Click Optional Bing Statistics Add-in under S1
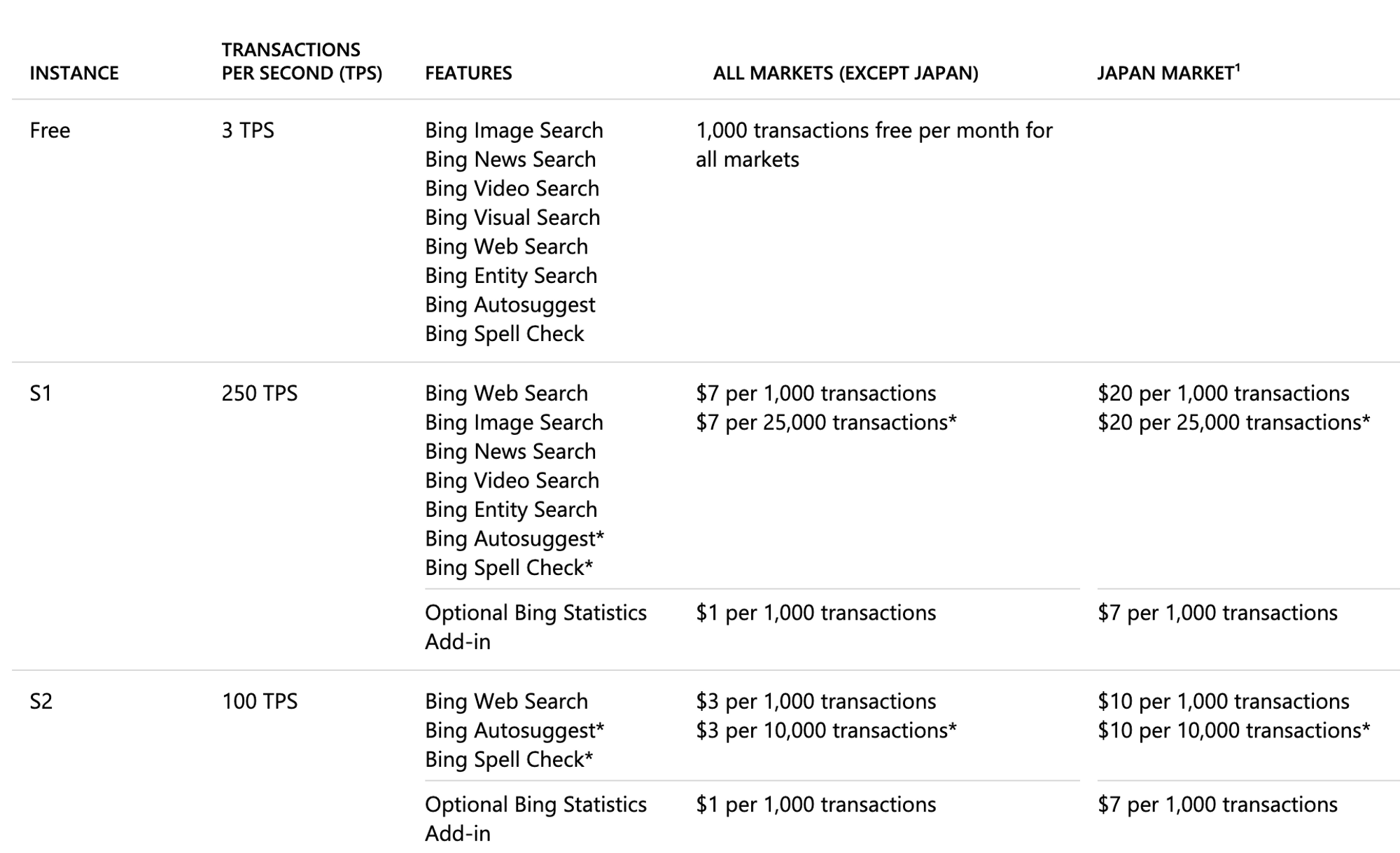This screenshot has width=1400, height=853. (535, 627)
